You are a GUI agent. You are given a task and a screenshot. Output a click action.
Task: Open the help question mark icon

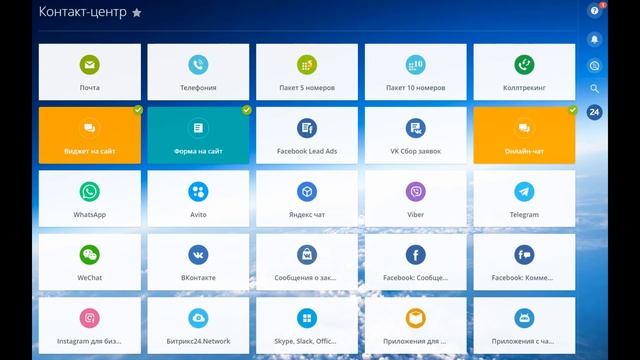(x=594, y=11)
